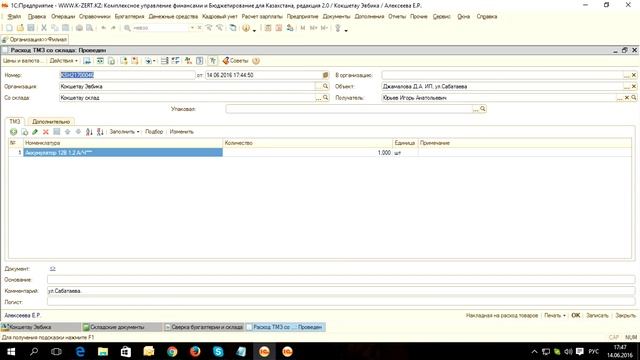Open search magnifier for Упаковал field
This screenshot has height=360, width=640.
[482, 109]
